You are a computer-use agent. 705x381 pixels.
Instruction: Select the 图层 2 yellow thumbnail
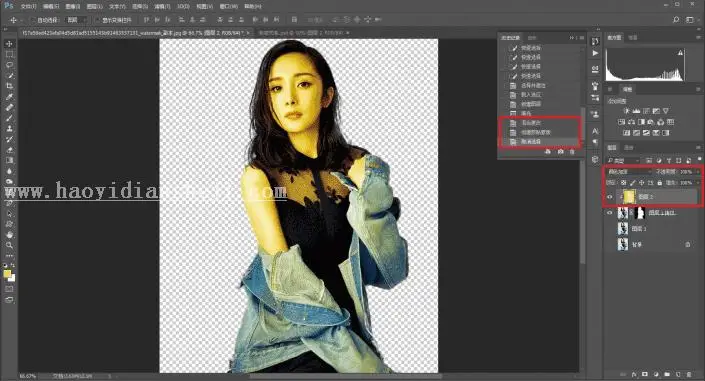pyautogui.click(x=628, y=197)
